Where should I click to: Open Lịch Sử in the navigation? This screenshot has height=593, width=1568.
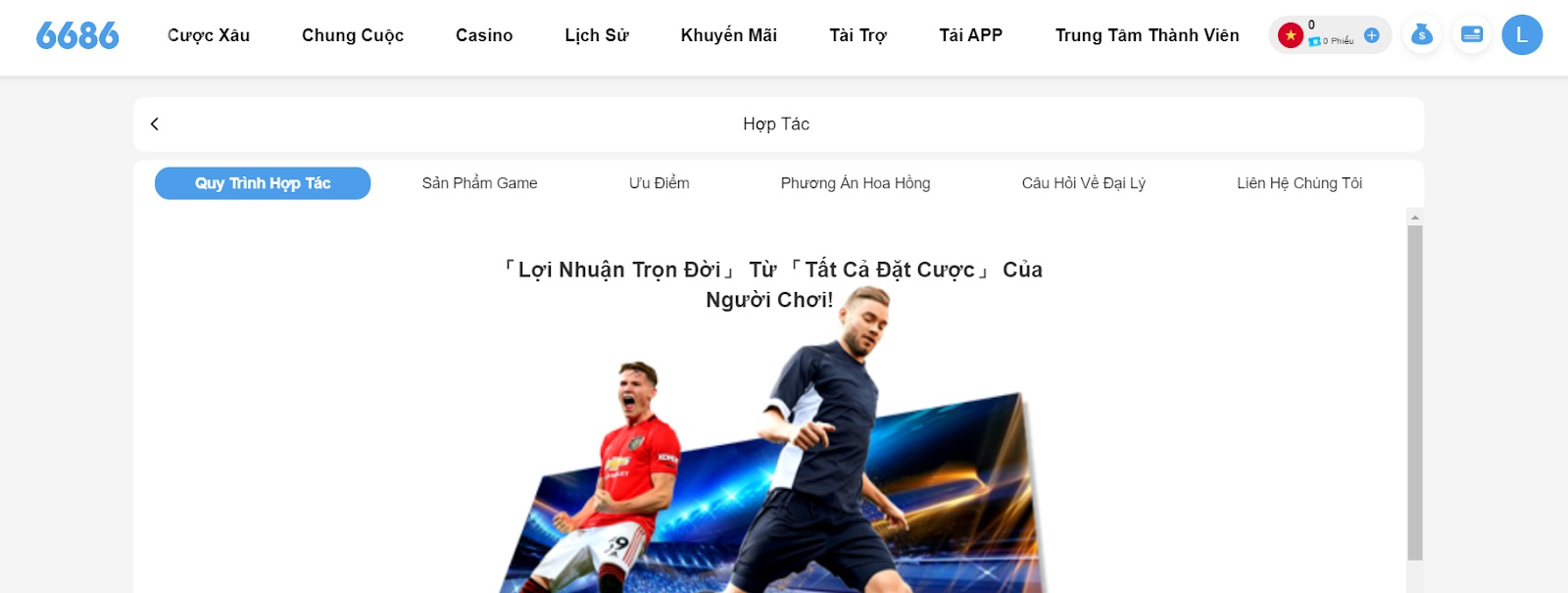[x=597, y=35]
